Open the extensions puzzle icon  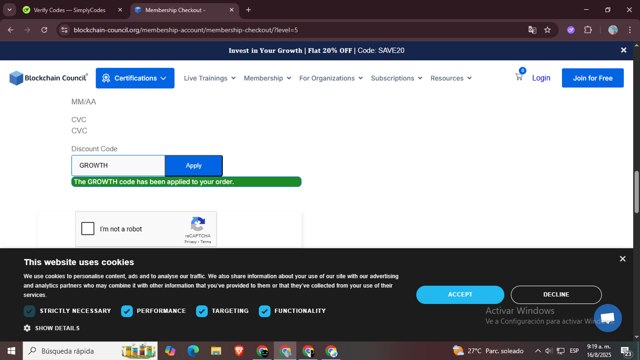[588, 30]
